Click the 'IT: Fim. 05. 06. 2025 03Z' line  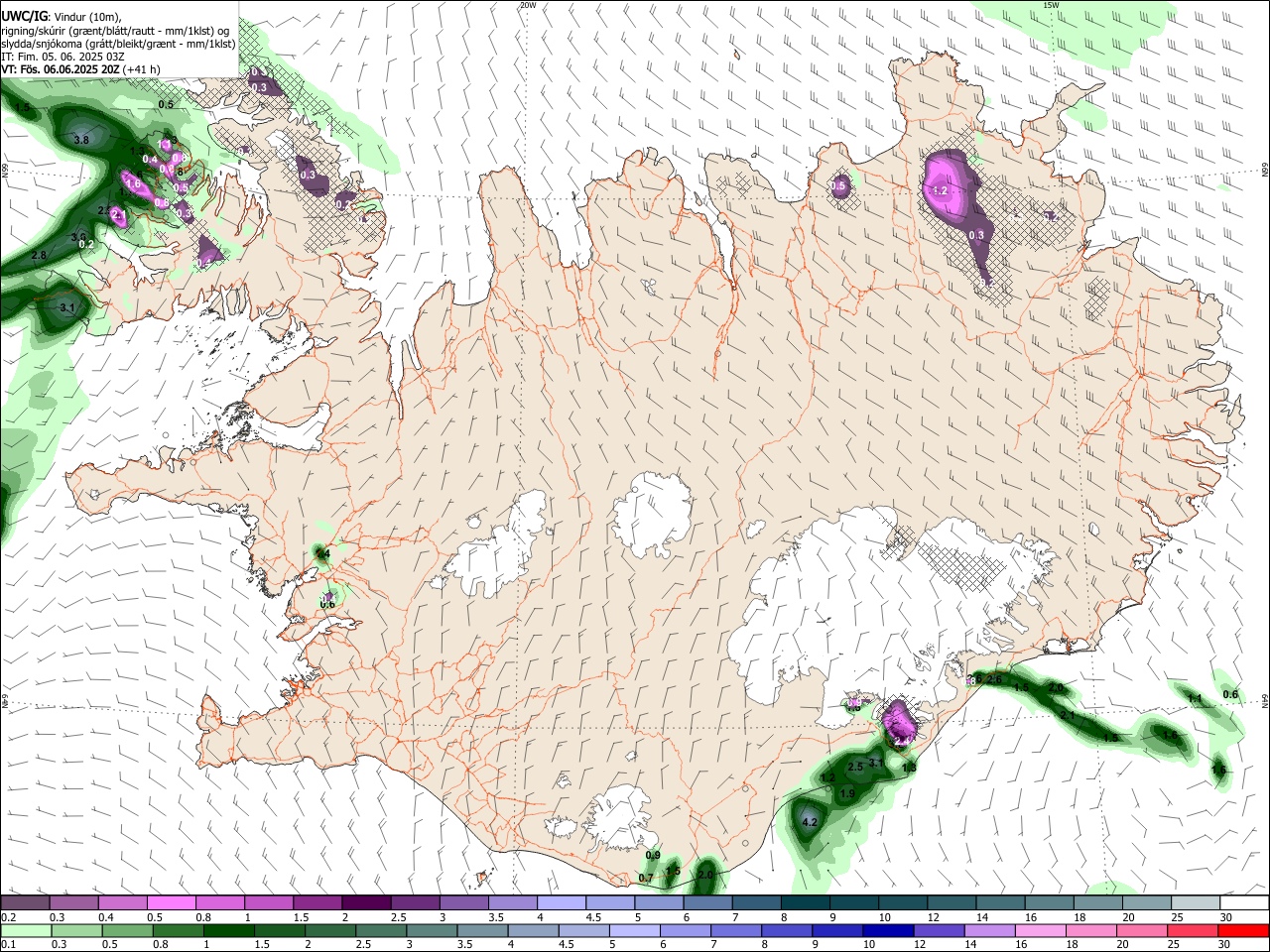click(63, 57)
